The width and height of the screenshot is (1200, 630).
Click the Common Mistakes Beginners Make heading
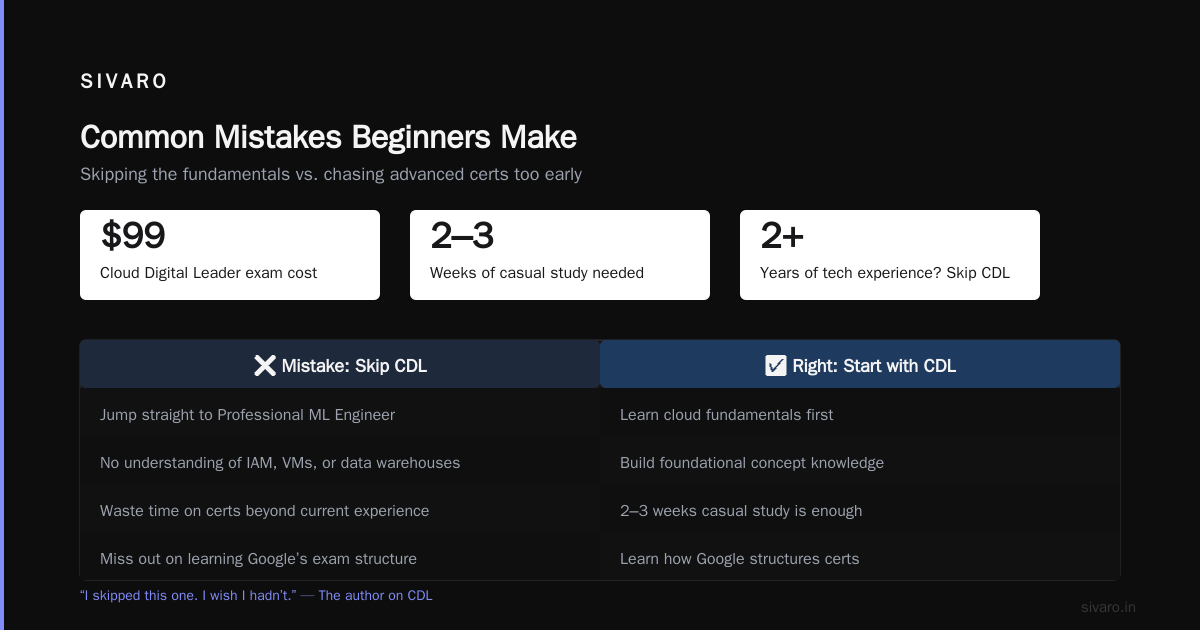point(328,137)
